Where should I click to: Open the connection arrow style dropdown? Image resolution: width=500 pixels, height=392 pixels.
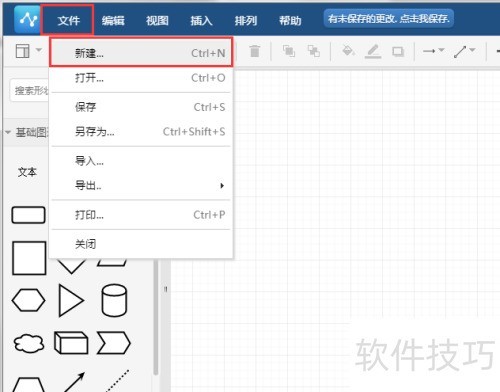point(433,51)
